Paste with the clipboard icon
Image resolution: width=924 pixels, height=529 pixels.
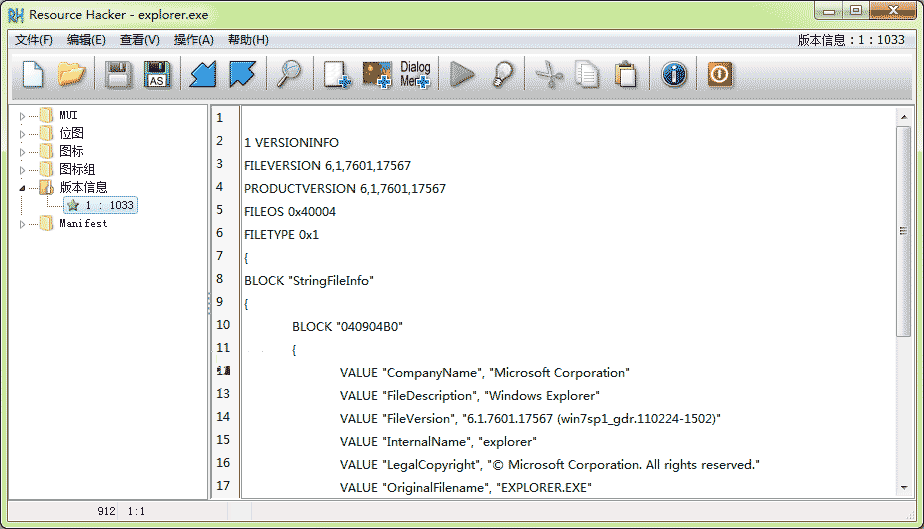point(626,75)
